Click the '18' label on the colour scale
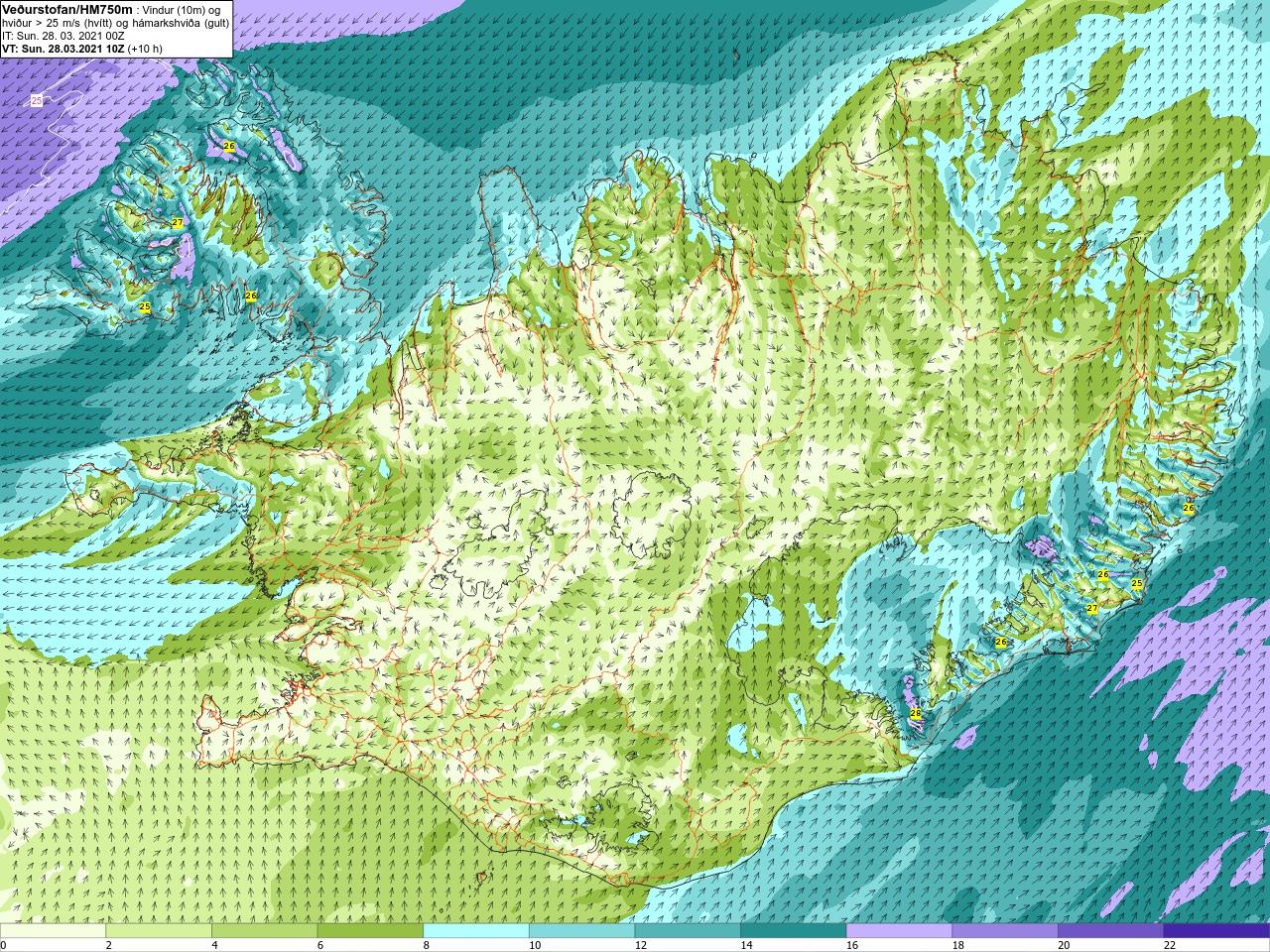Viewport: 1270px width, 952px height. tap(958, 945)
